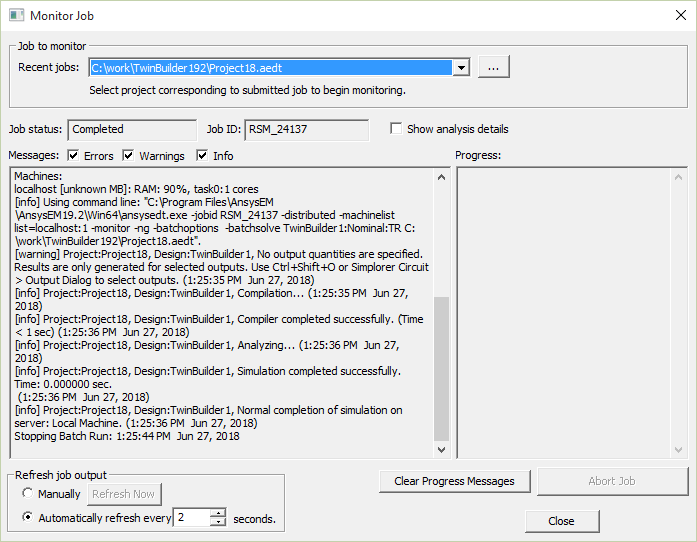Click messages scrollbar up arrow

[441, 177]
